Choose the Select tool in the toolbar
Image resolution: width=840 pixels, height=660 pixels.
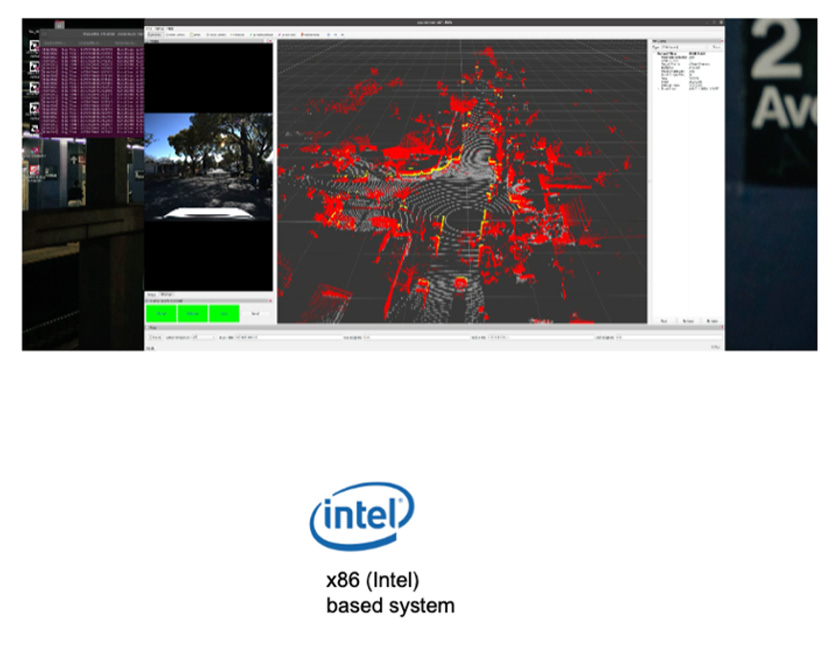[197, 34]
